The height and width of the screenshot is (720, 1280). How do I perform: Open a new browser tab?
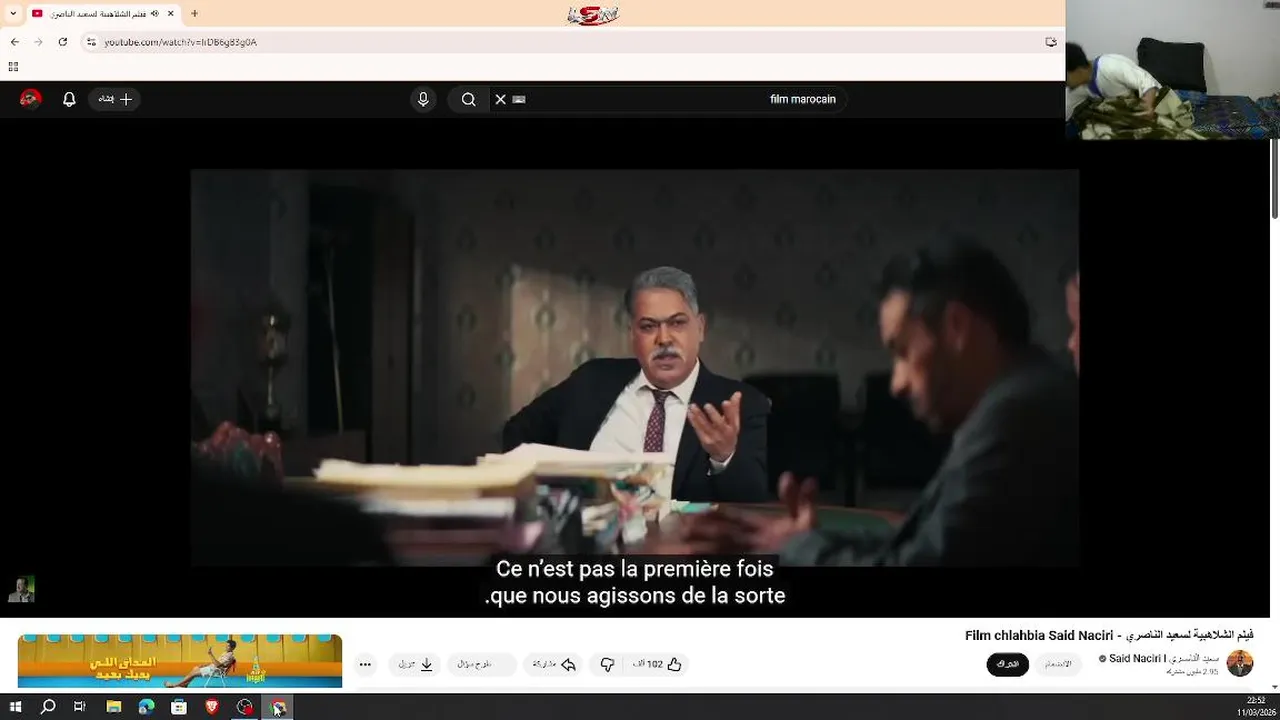pos(194,14)
